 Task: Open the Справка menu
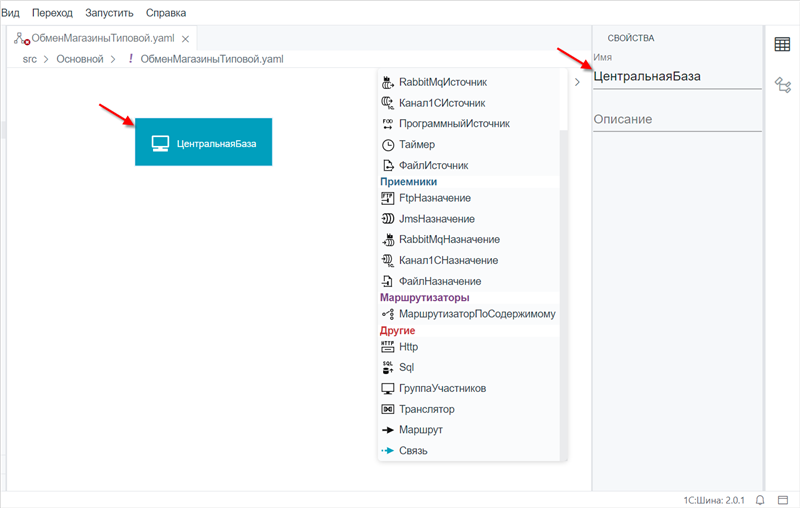(166, 13)
